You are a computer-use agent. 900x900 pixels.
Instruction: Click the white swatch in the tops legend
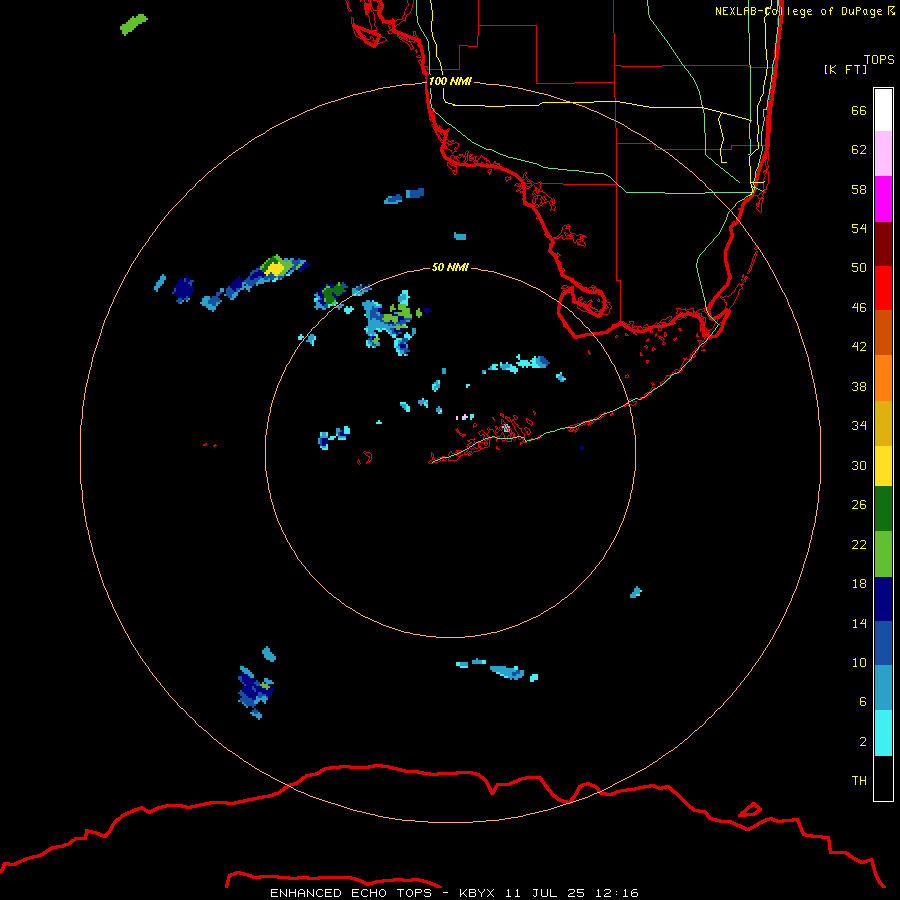883,110
